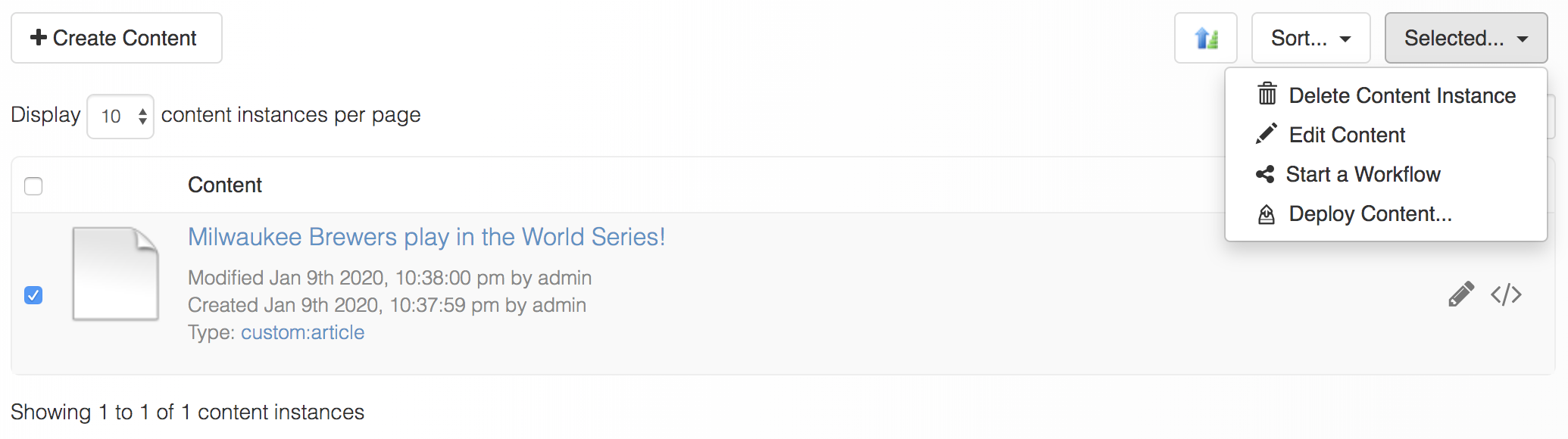Viewport: 1568px width, 439px height.
Task: Click the deploy icon beside Deploy Content
Action: coord(1266,215)
